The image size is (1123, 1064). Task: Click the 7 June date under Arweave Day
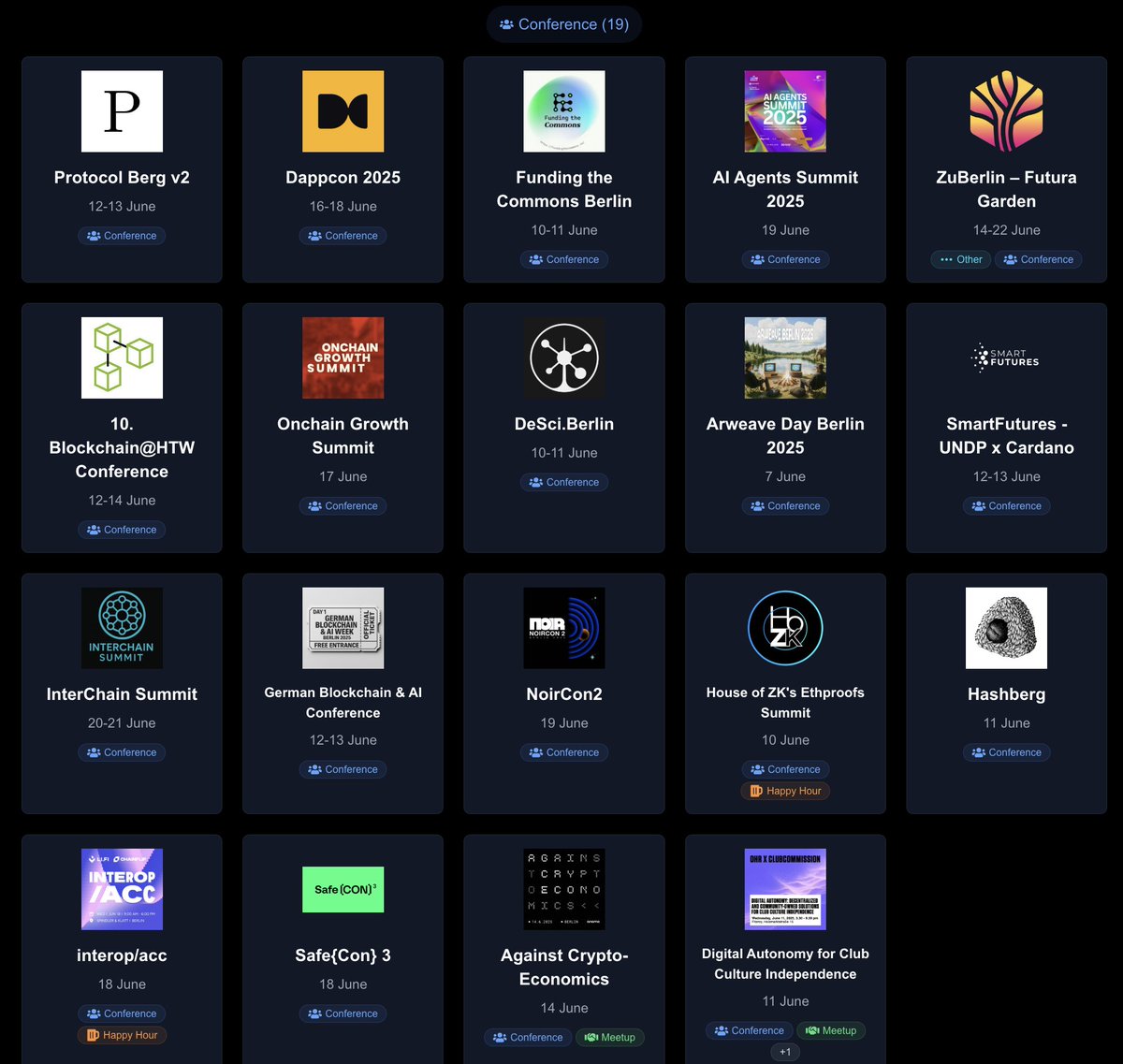(x=785, y=477)
